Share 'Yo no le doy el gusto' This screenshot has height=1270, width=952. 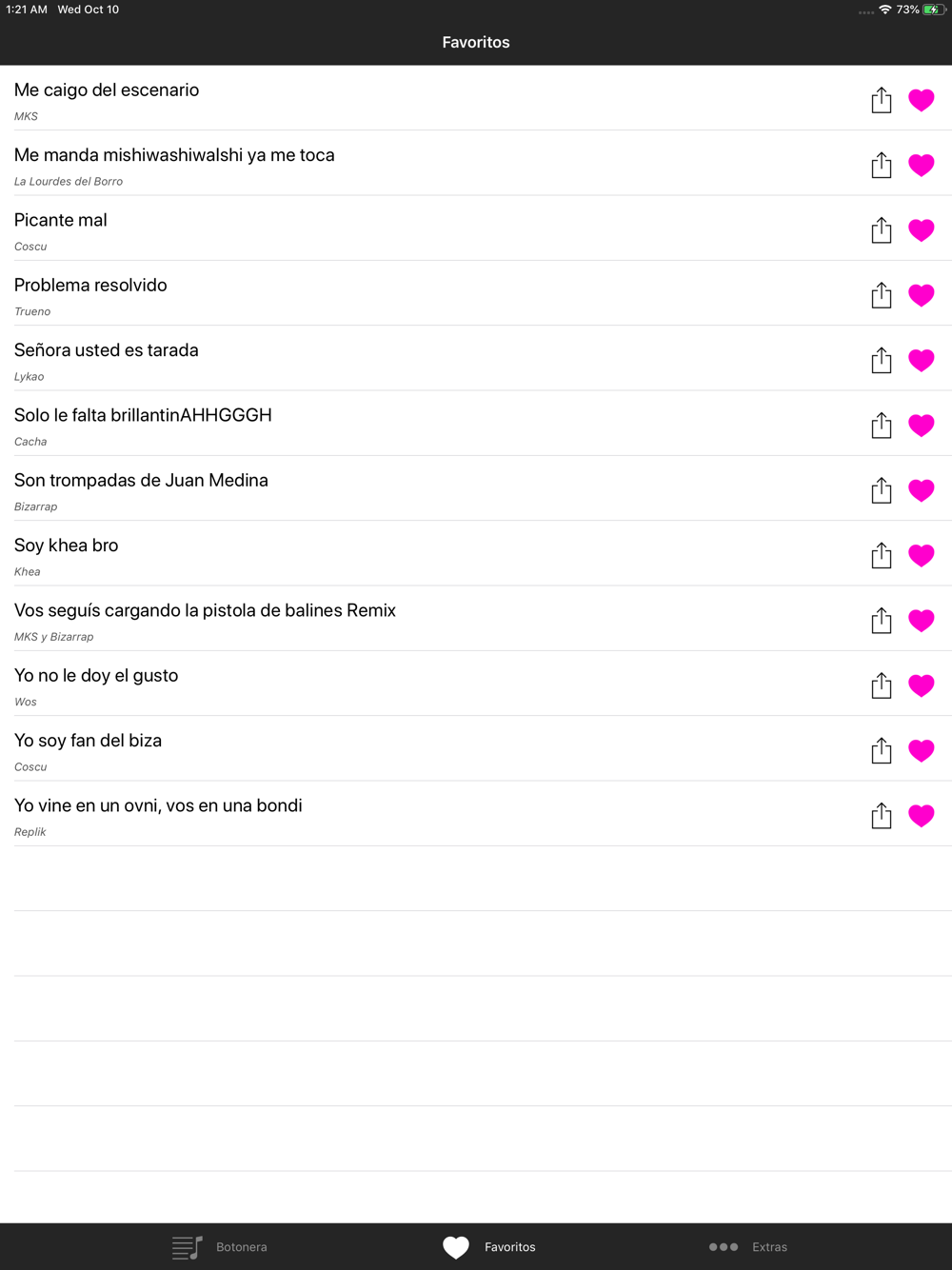(882, 685)
